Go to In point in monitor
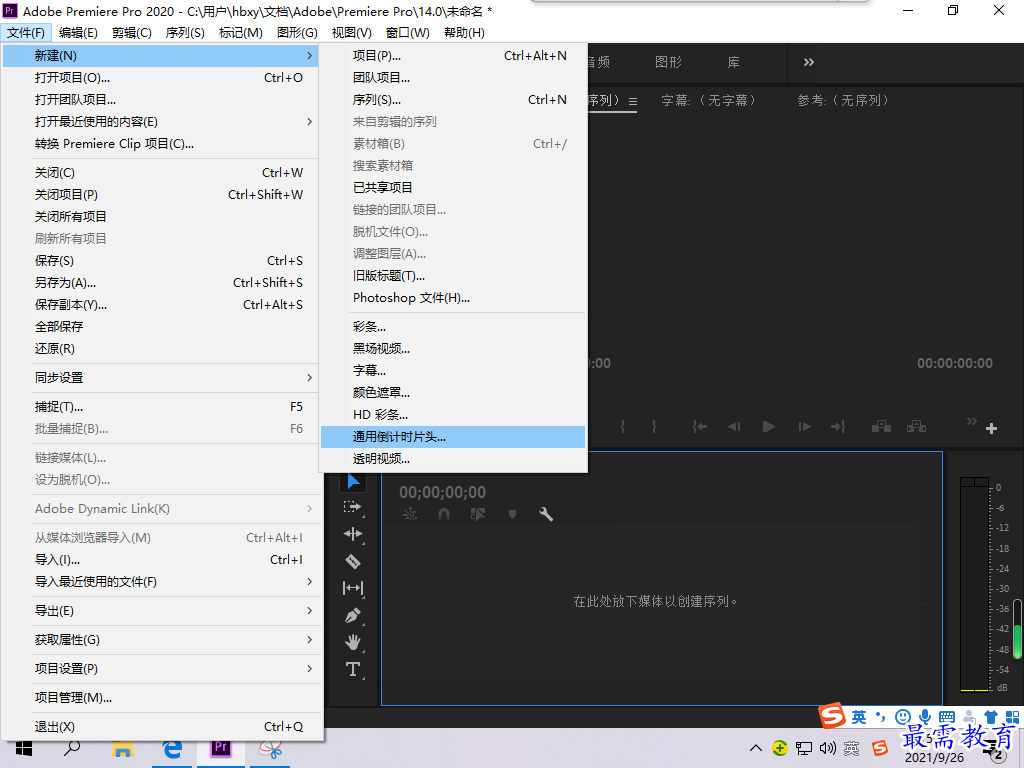The width and height of the screenshot is (1024, 768). (699, 427)
